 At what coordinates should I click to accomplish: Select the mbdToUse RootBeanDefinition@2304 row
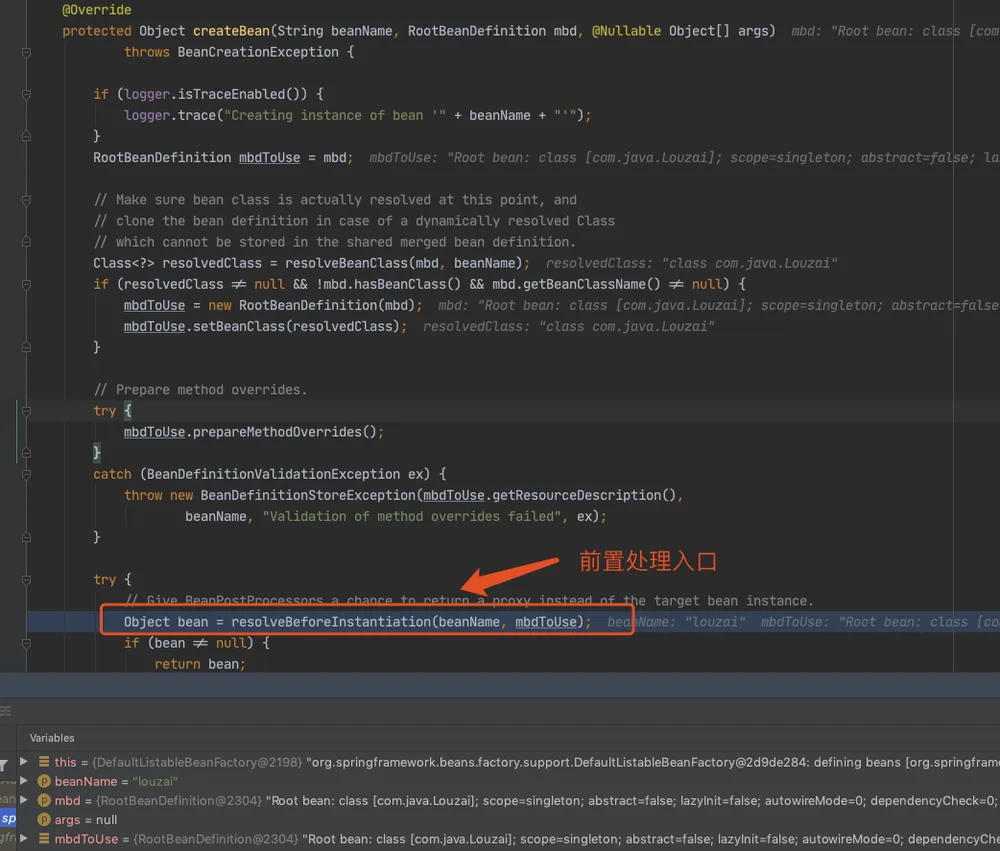point(508,838)
